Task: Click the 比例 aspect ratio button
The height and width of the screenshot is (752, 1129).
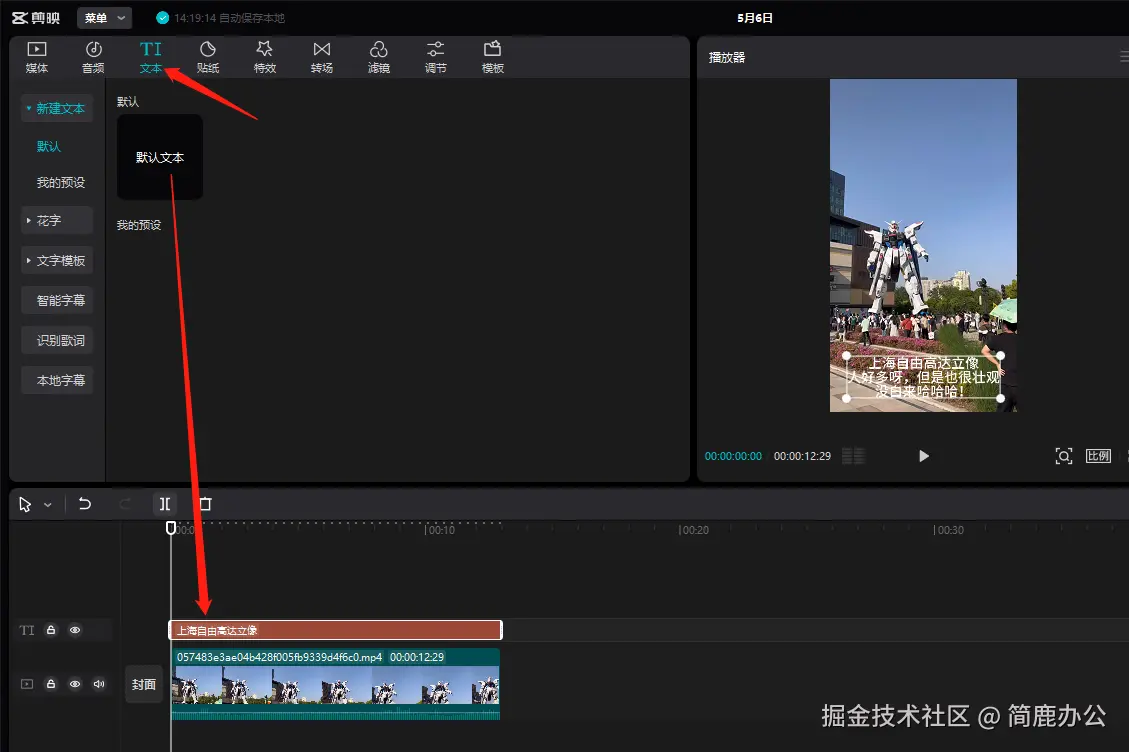Action: (x=1097, y=455)
